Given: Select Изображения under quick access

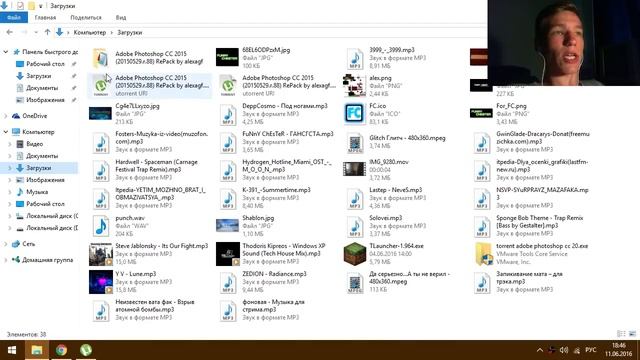Looking at the screenshot, I should tap(45, 100).
